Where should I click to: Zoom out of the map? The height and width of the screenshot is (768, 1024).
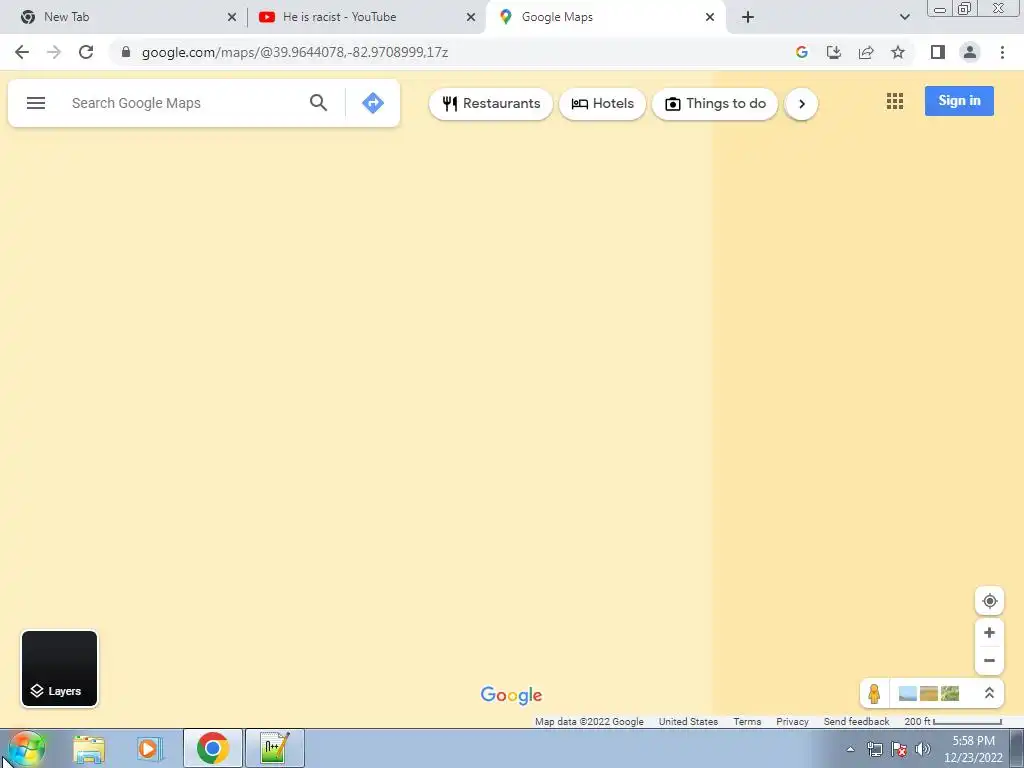(989, 660)
